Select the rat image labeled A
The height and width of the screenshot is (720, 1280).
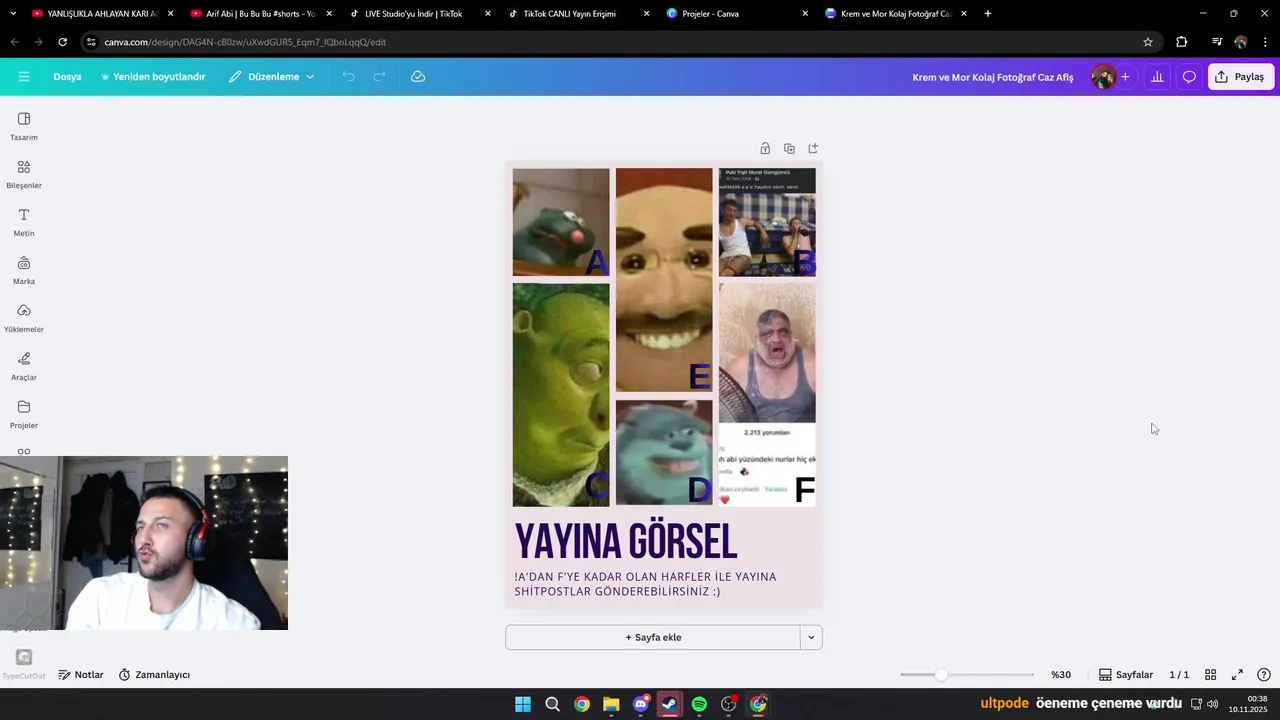[x=561, y=222]
